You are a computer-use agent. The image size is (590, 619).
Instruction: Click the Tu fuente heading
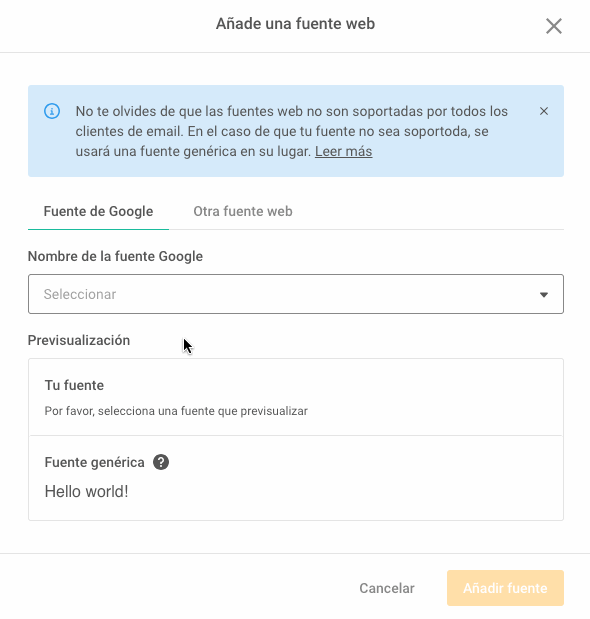click(x=74, y=385)
